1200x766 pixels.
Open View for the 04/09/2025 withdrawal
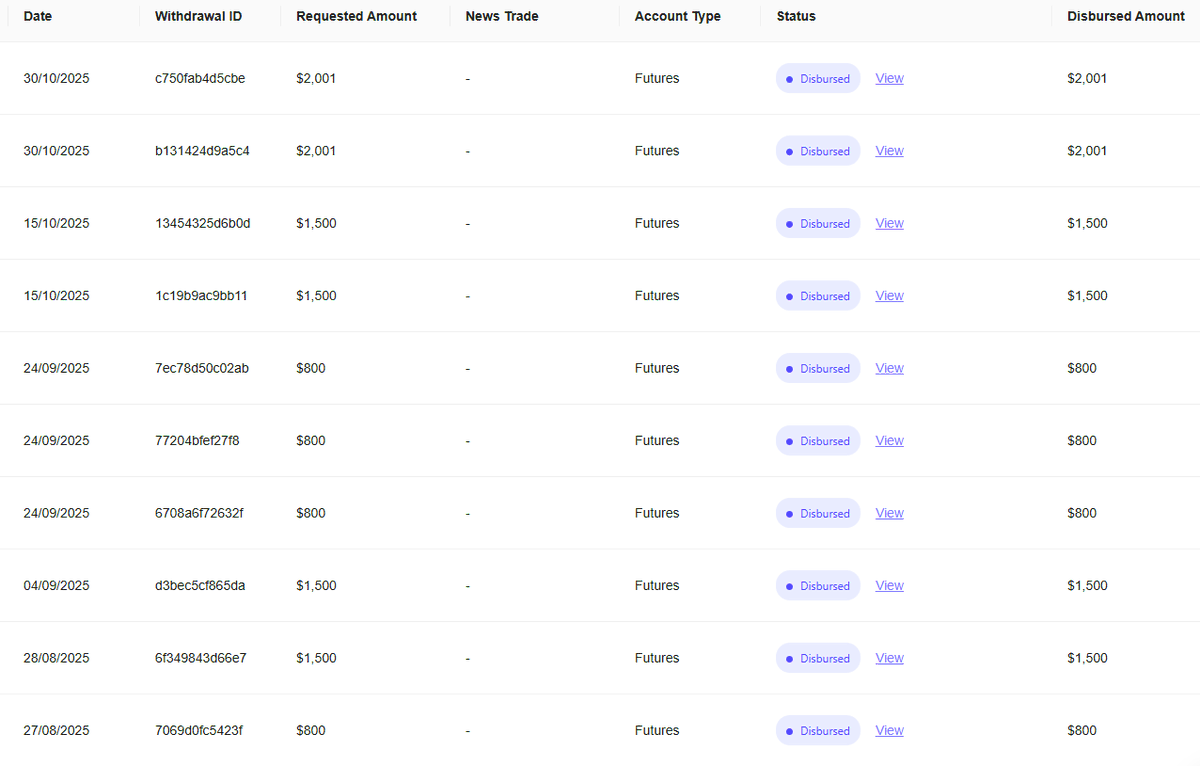pos(889,585)
